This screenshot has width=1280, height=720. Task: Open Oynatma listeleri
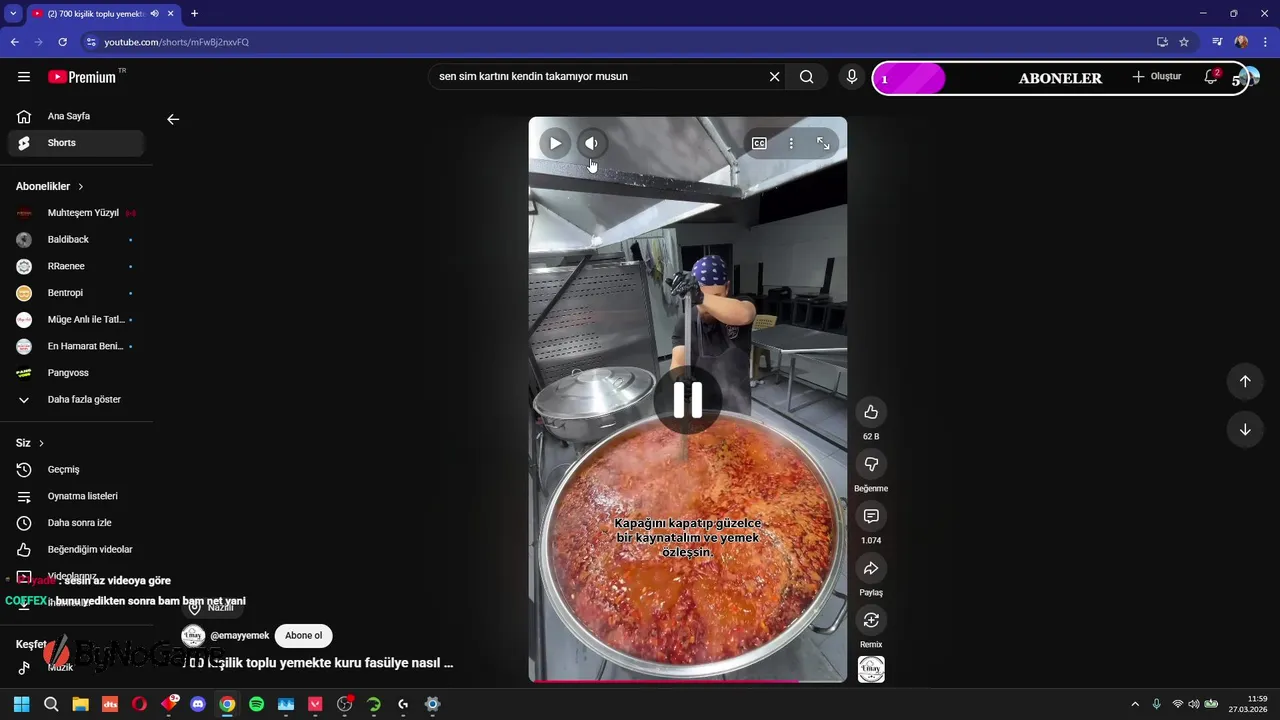[76, 496]
